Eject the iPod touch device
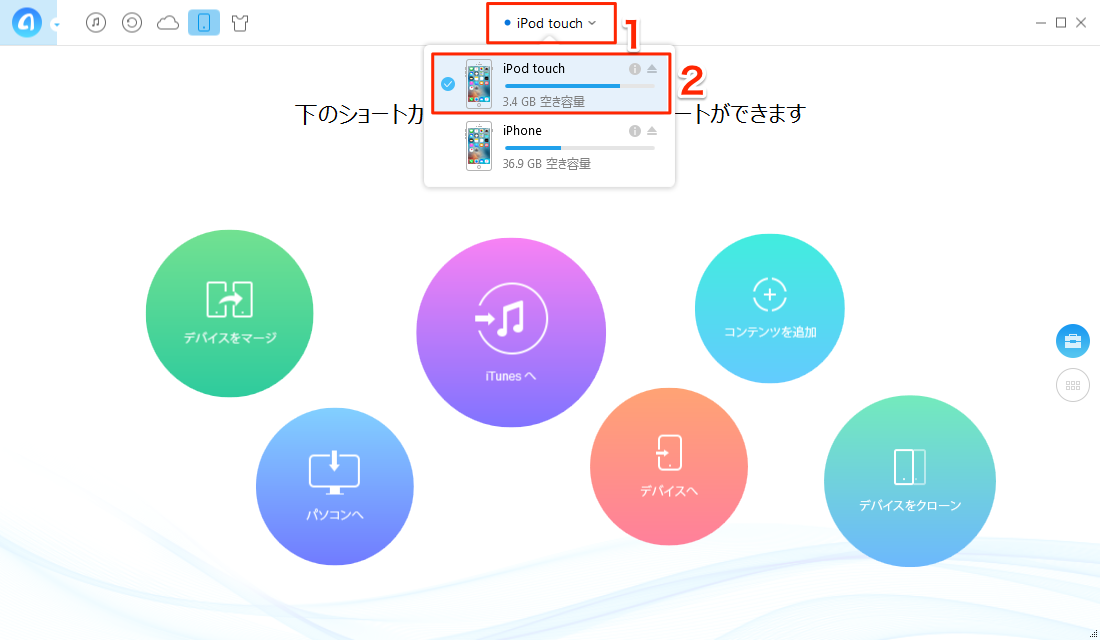 click(652, 69)
